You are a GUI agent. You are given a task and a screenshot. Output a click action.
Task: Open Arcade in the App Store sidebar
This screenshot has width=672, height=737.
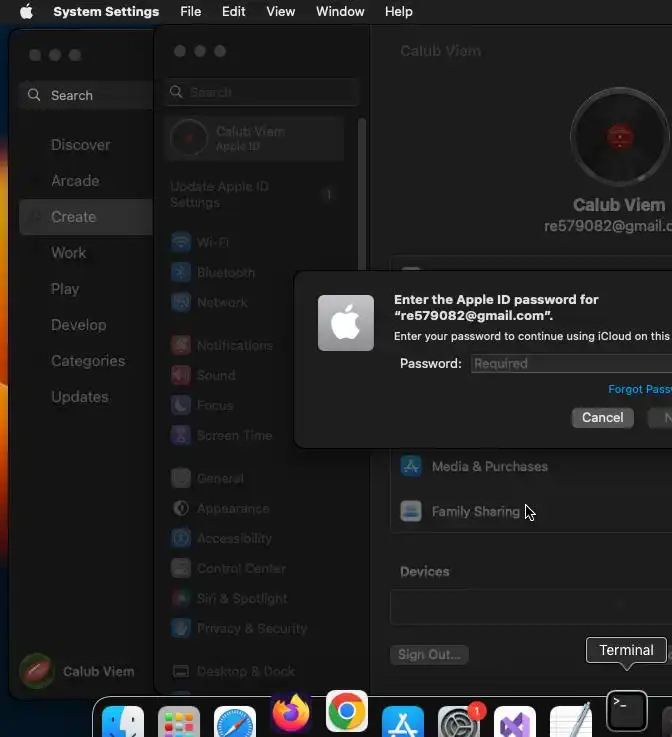click(75, 181)
